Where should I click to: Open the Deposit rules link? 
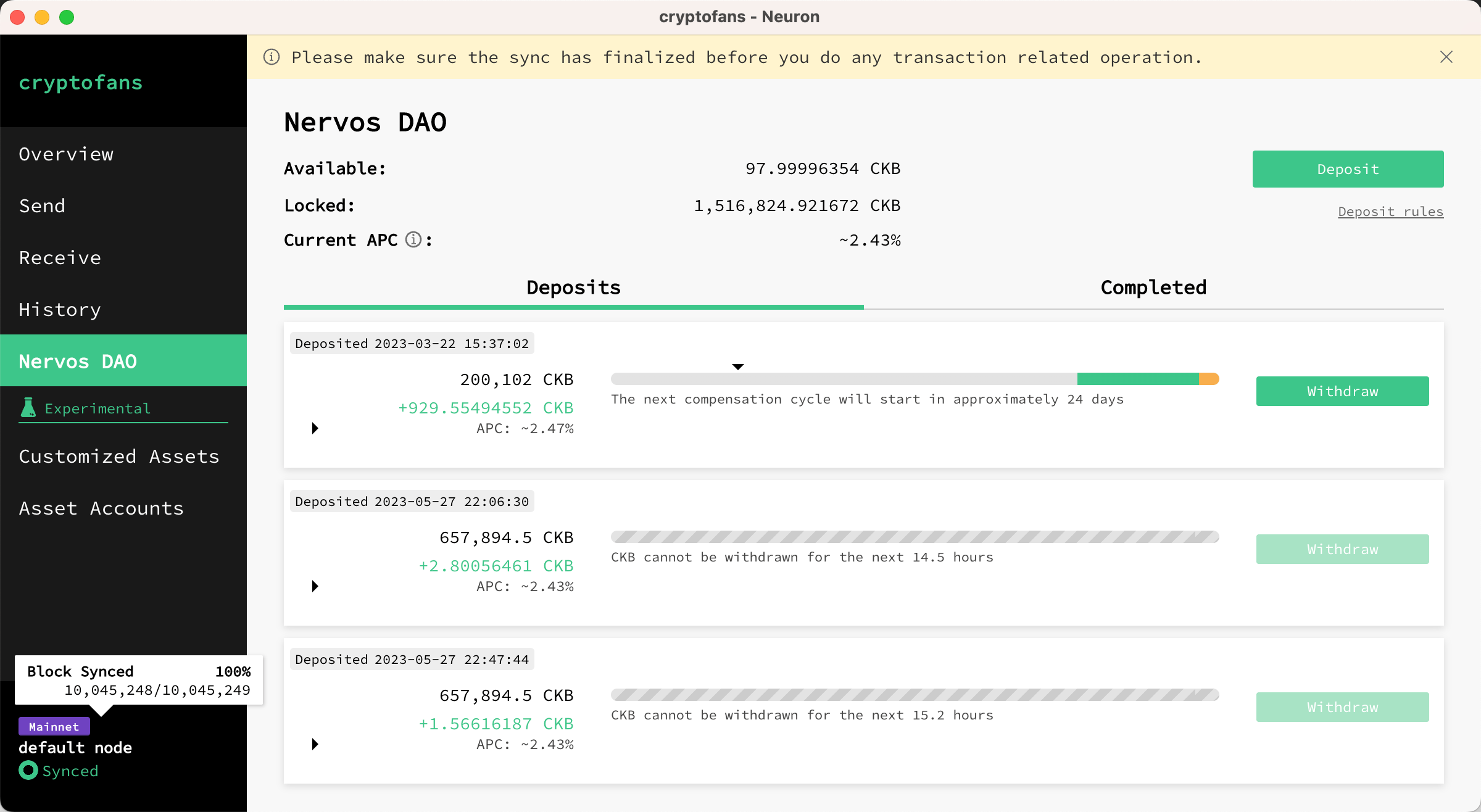(1390, 212)
